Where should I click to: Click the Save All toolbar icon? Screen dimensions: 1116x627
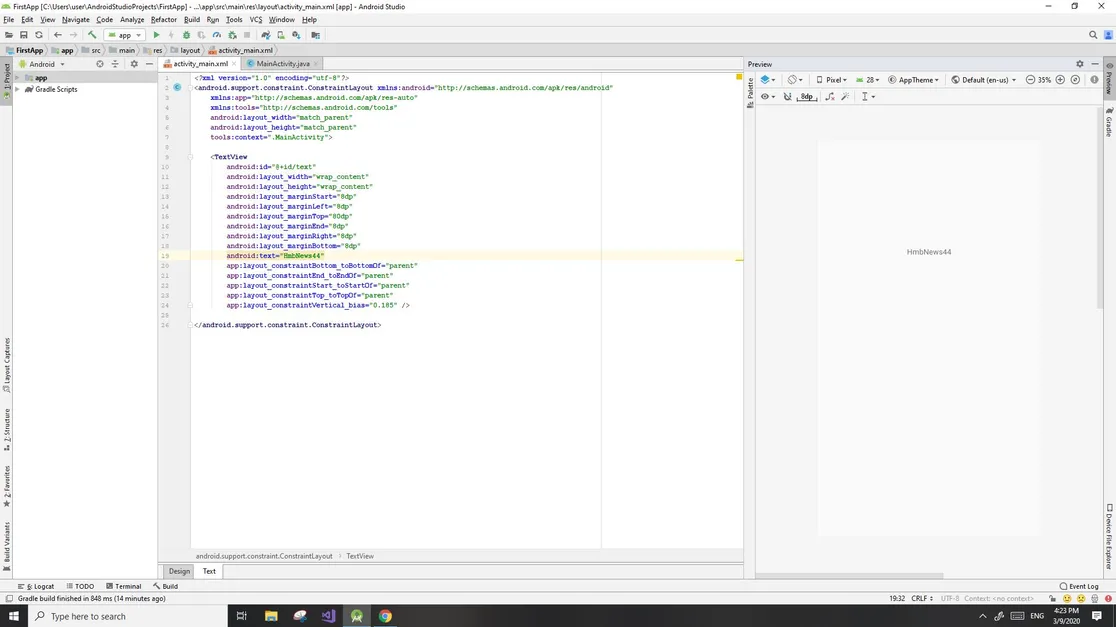[x=23, y=35]
